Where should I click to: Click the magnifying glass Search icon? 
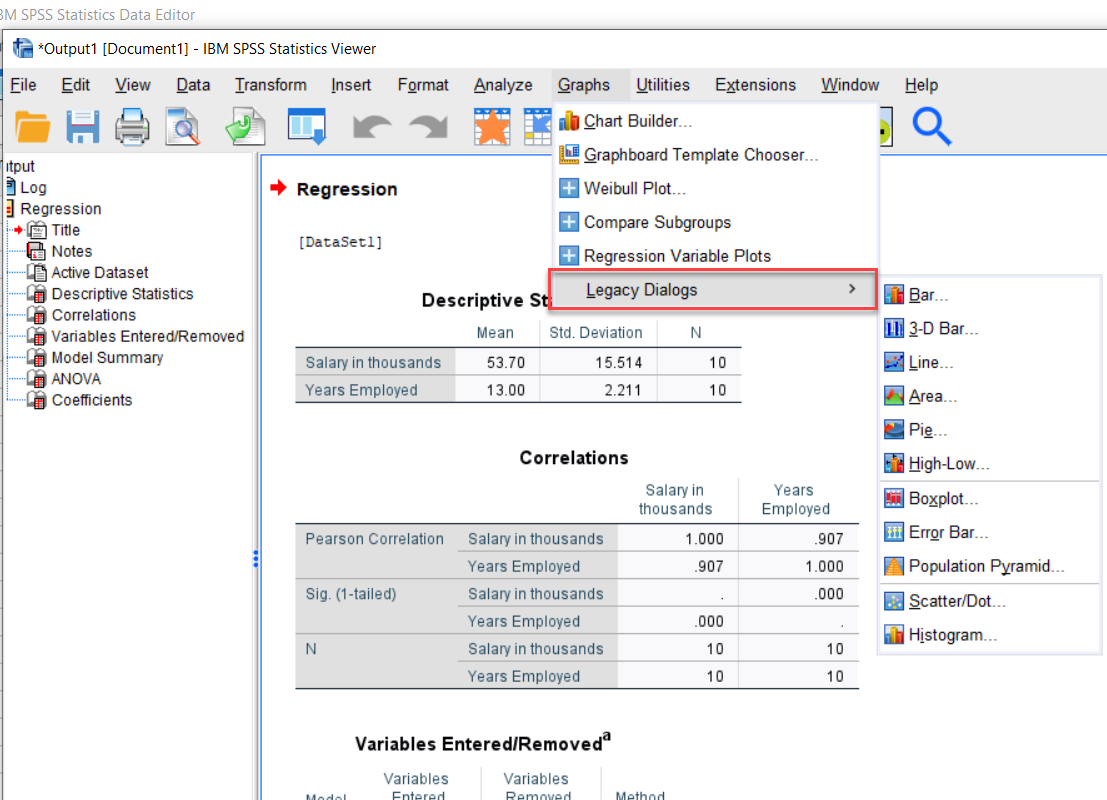coord(931,127)
